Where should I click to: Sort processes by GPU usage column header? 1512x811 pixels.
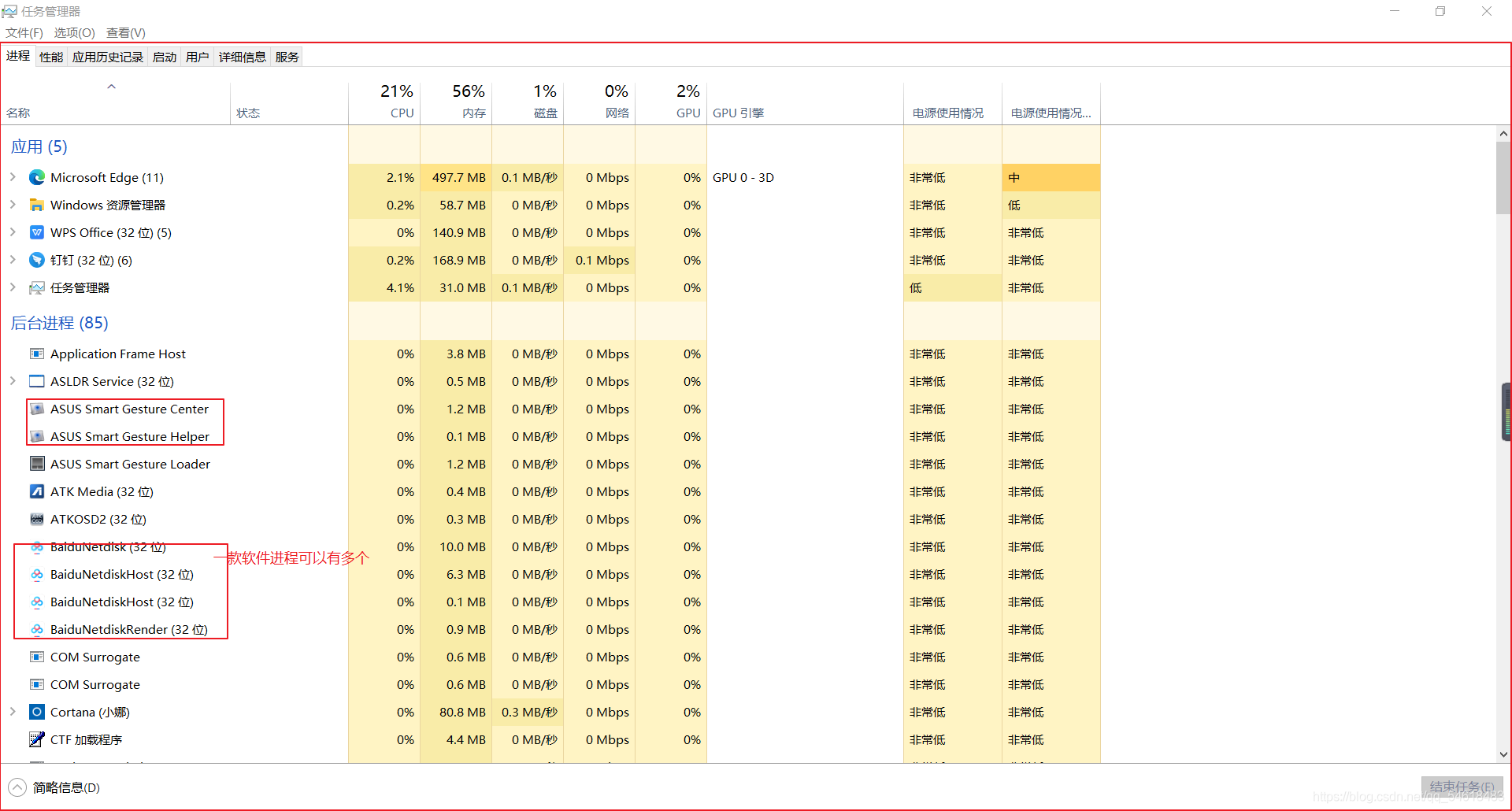pyautogui.click(x=671, y=103)
